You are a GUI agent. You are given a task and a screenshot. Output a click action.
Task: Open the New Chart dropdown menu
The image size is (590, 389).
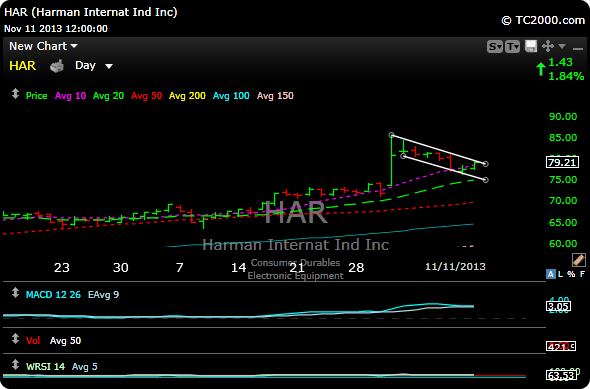(x=43, y=46)
